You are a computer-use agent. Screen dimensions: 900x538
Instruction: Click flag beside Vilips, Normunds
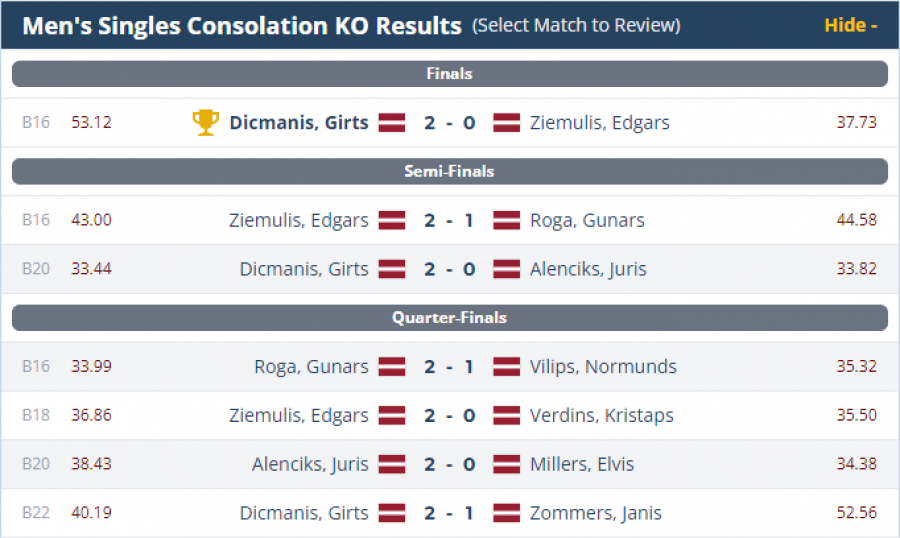[507, 367]
